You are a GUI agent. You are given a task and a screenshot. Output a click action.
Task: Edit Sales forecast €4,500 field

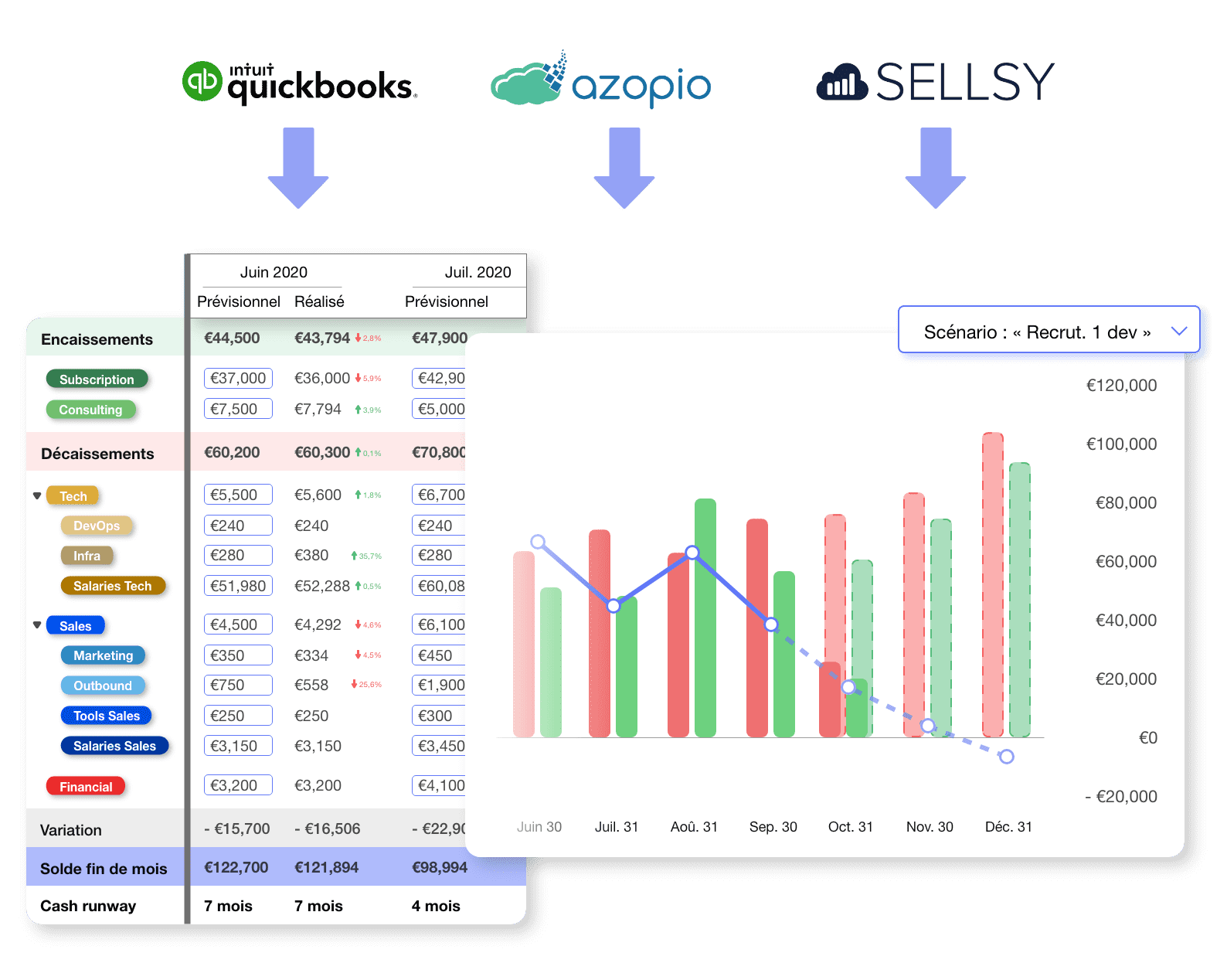pyautogui.click(x=238, y=624)
